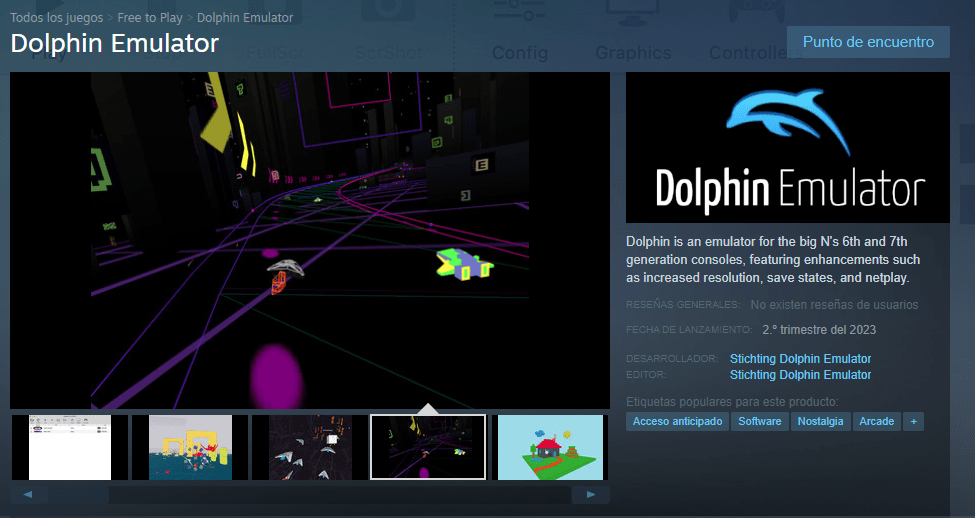Open the 'Todos los juegos' breadcrumb

click(57, 17)
